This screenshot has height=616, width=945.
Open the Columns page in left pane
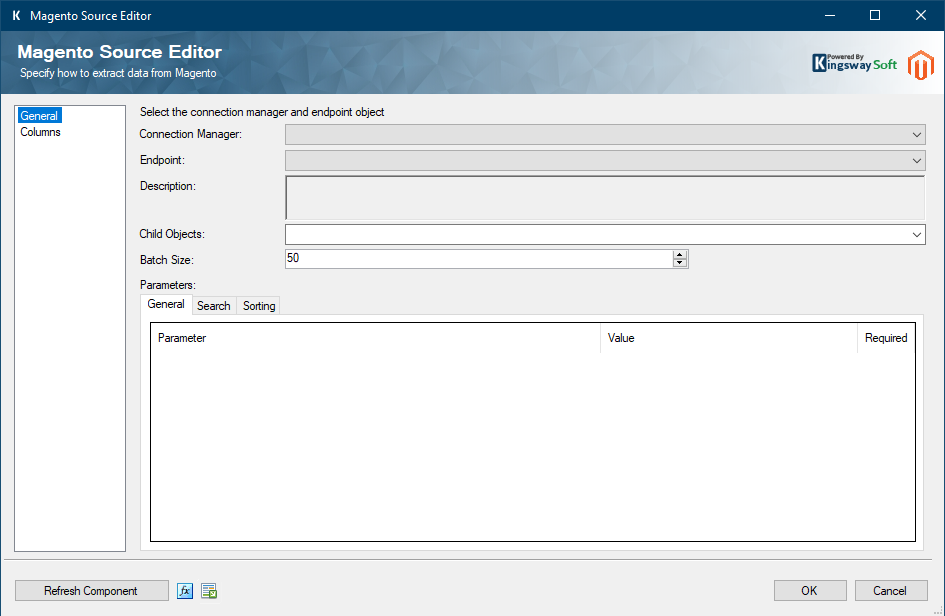(40, 132)
